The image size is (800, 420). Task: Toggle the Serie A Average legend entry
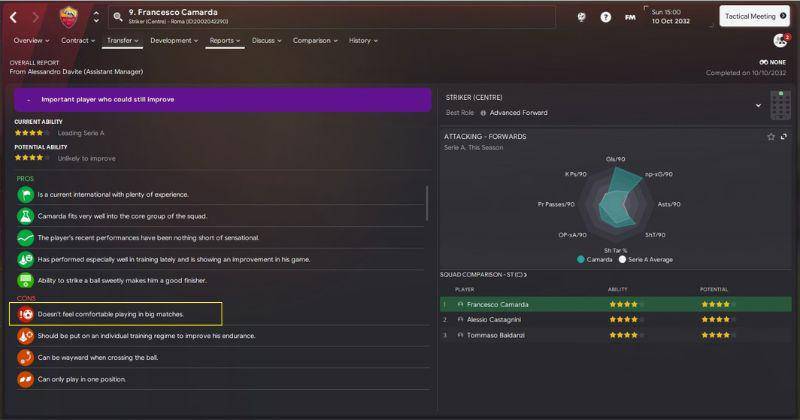point(646,259)
